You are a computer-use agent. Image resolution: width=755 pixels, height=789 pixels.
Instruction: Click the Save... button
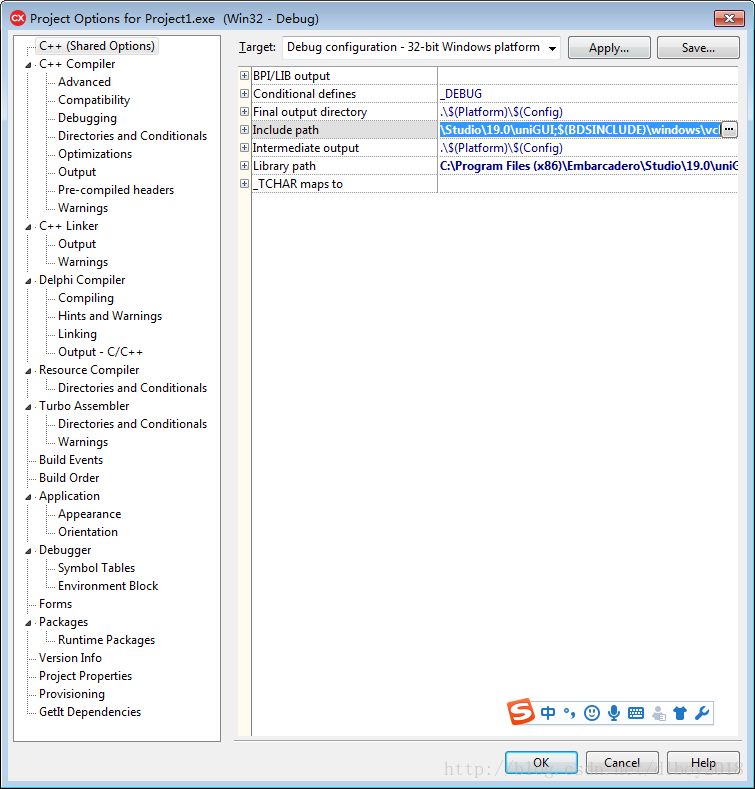point(698,48)
